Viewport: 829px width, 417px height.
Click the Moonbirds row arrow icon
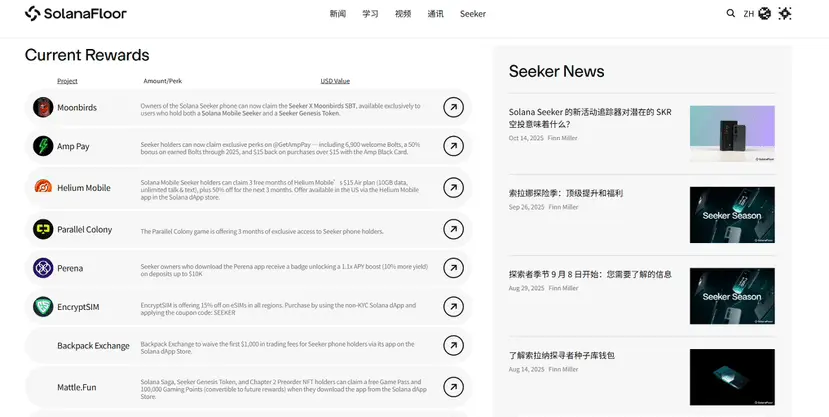(453, 107)
